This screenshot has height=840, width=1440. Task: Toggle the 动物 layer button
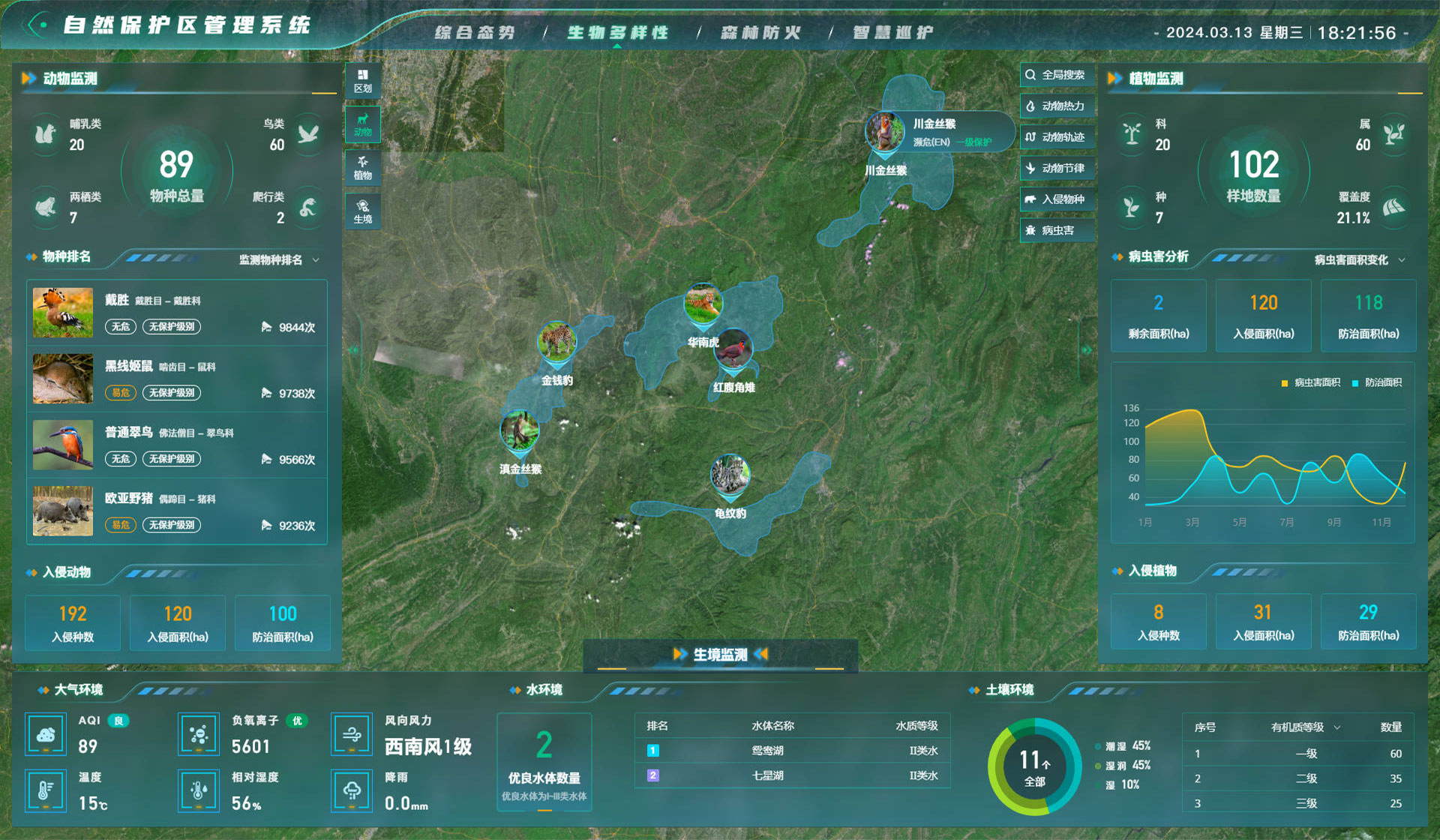tap(363, 124)
